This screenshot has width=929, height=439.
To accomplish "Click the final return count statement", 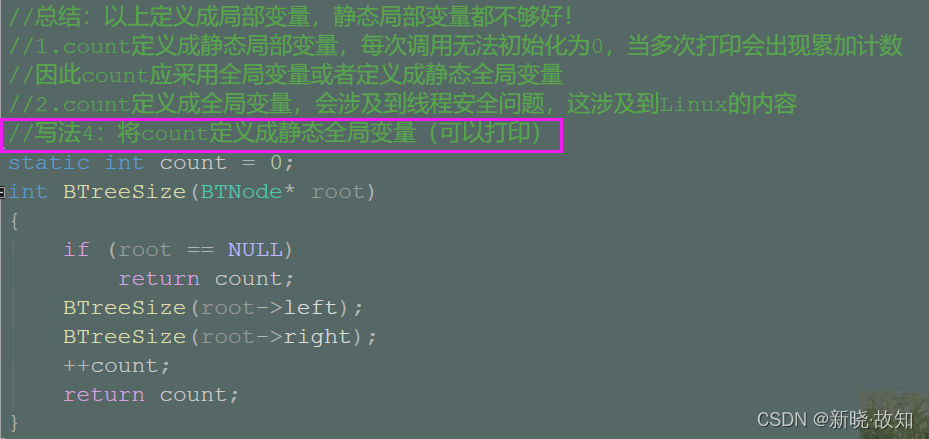I will pos(151,395).
